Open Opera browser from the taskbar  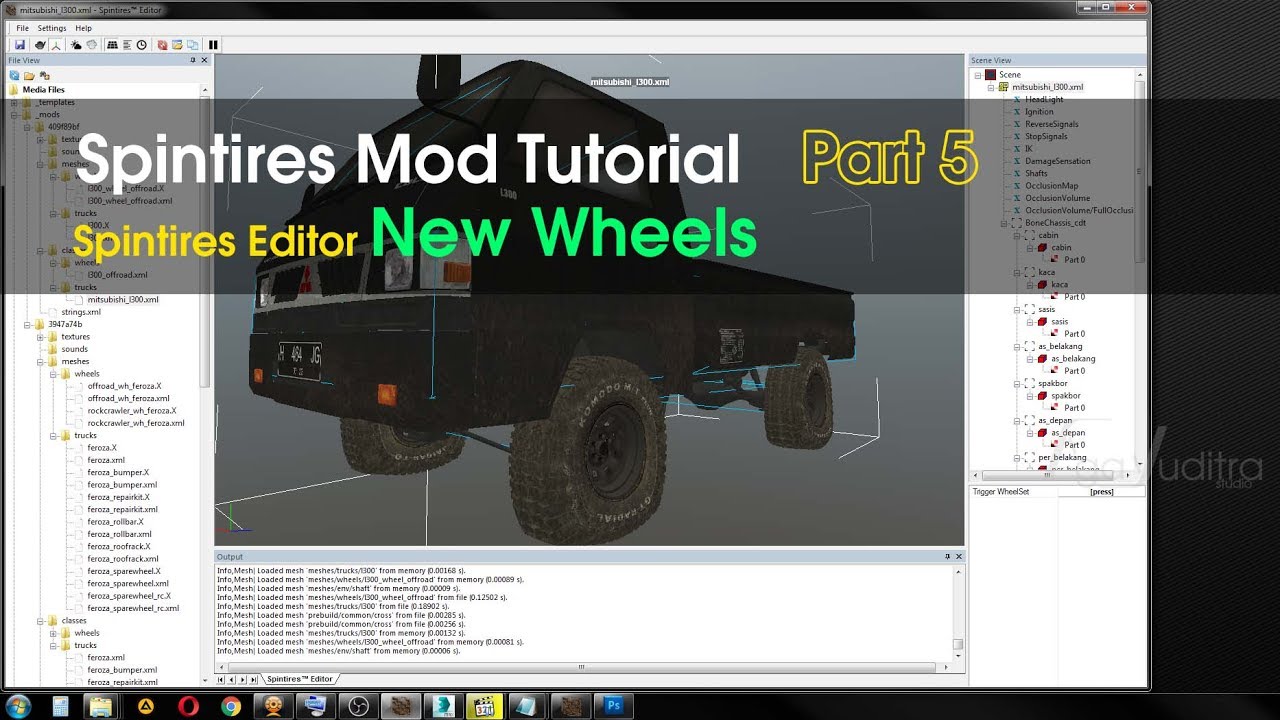188,706
